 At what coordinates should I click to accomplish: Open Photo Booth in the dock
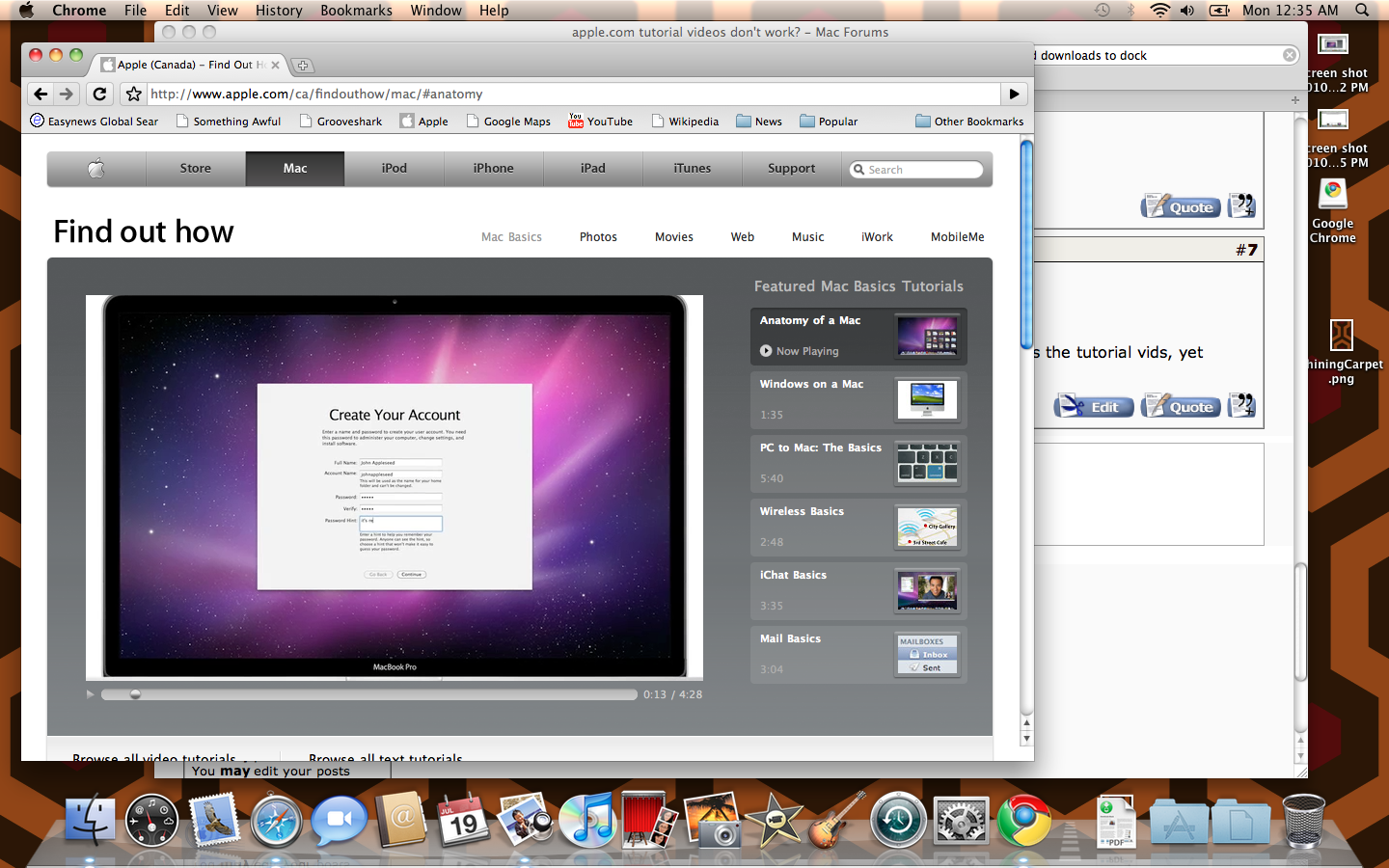649,821
